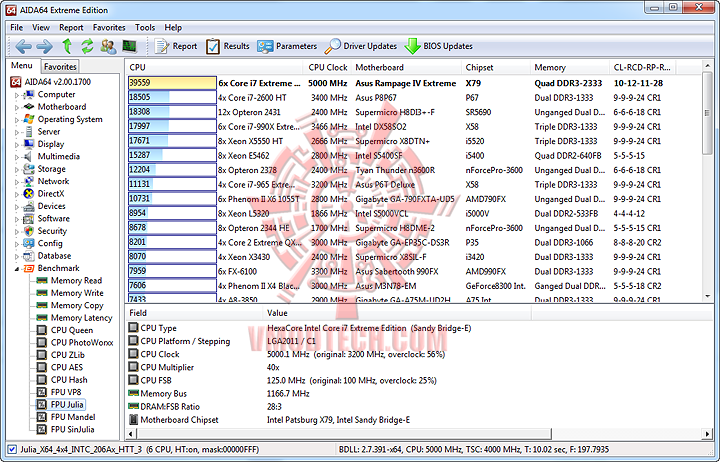This screenshot has height=462, width=720.
Task: Sort by the Chipset column header
Action: click(495, 67)
